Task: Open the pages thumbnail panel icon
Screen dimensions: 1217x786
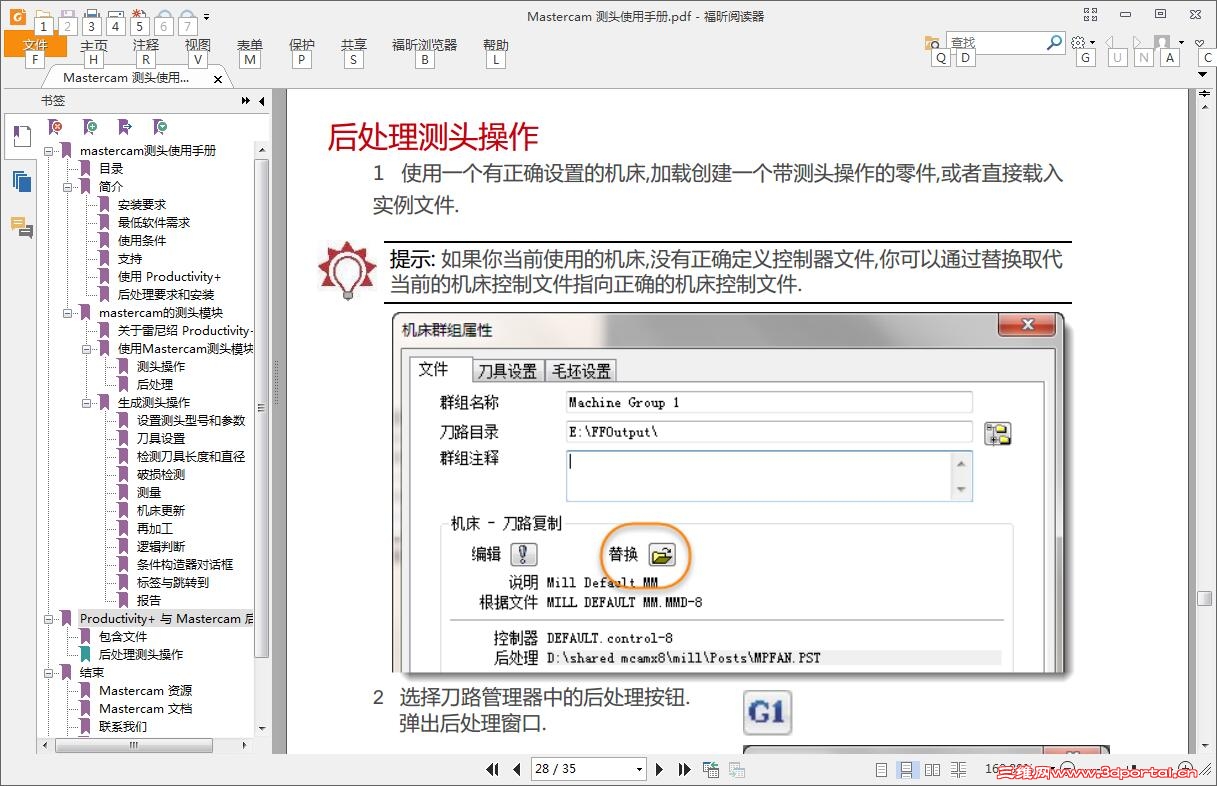Action: coord(21,181)
